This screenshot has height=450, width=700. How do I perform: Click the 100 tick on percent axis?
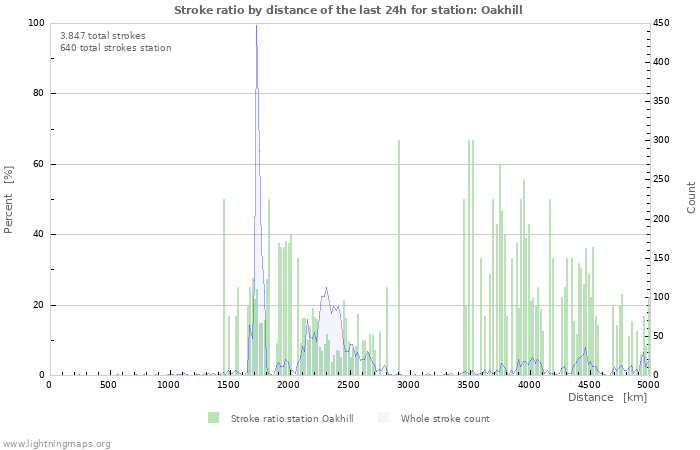tap(36, 23)
